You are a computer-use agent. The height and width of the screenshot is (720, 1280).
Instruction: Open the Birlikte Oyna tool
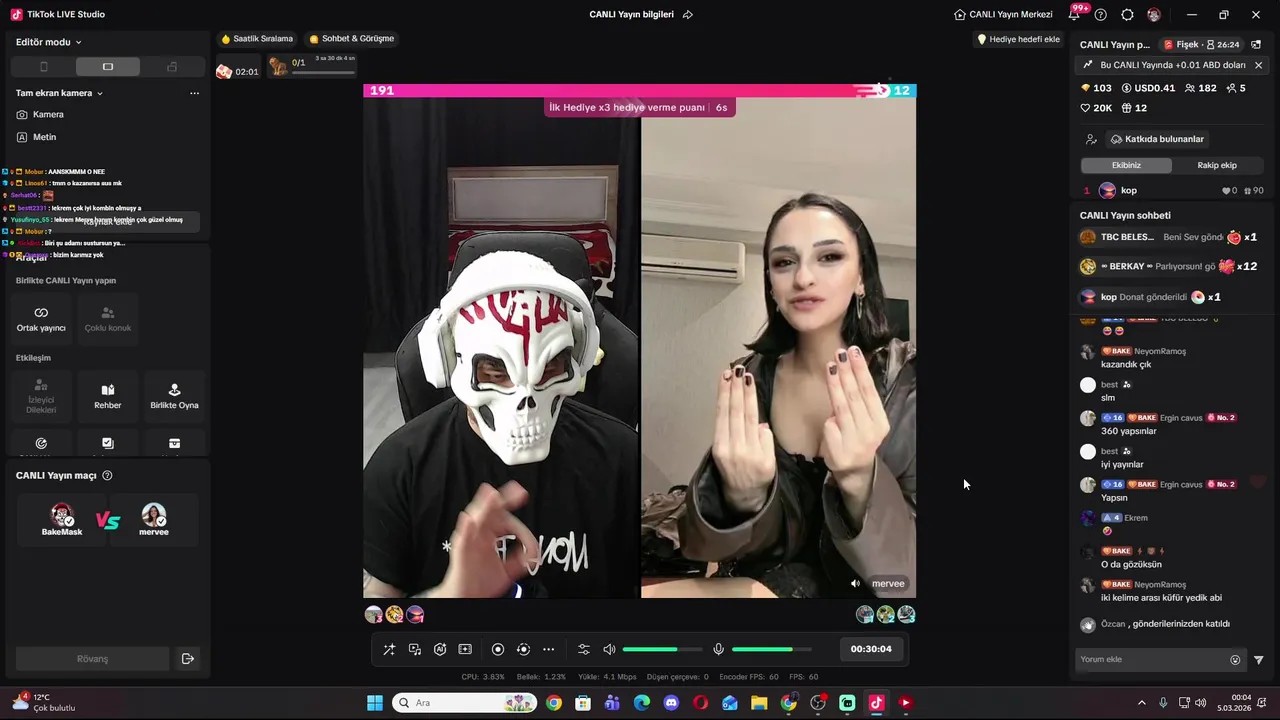click(174, 396)
